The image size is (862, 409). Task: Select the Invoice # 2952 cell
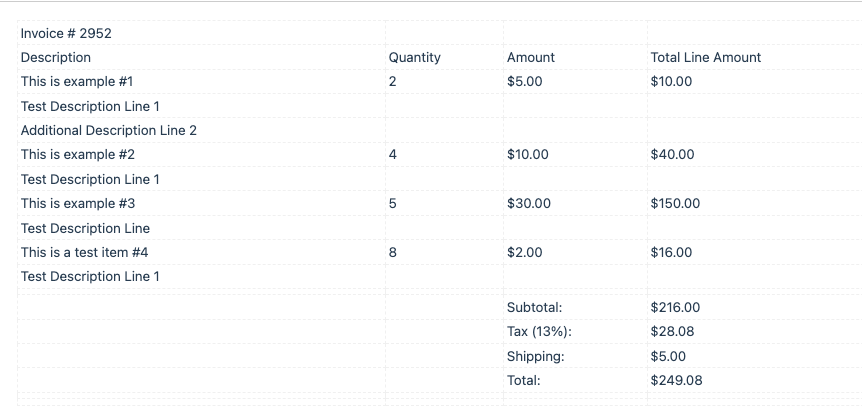(x=201, y=34)
